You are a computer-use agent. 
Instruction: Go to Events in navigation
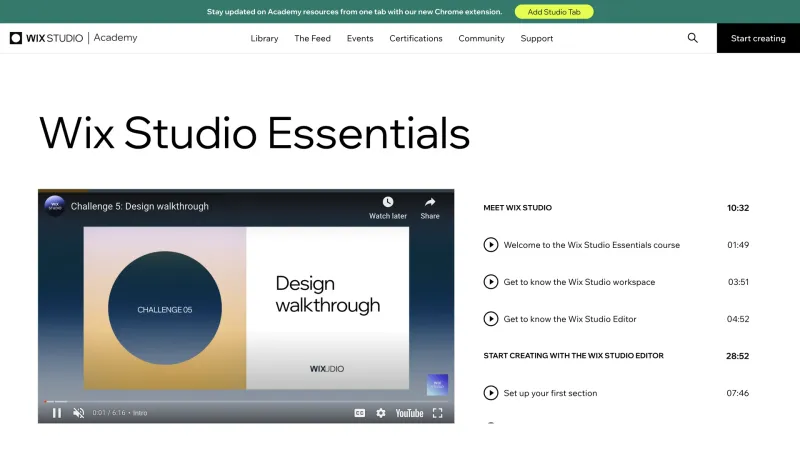pos(360,38)
